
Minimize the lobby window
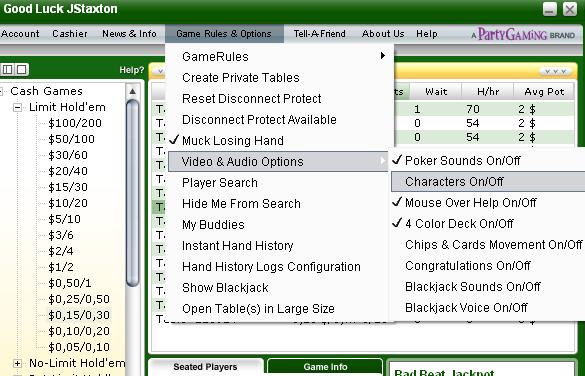pyautogui.click(x=550, y=9)
